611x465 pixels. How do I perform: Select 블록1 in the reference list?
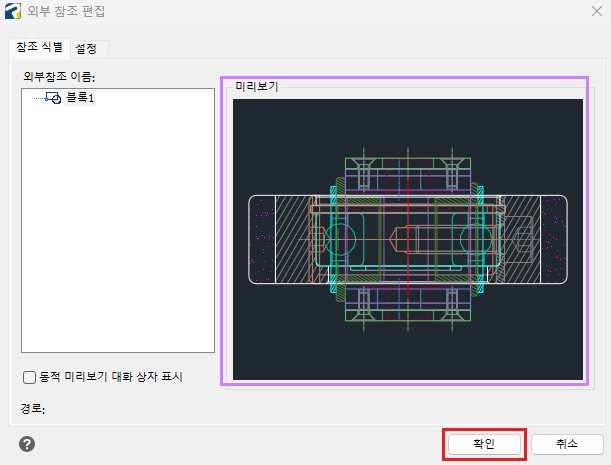[x=80, y=97]
